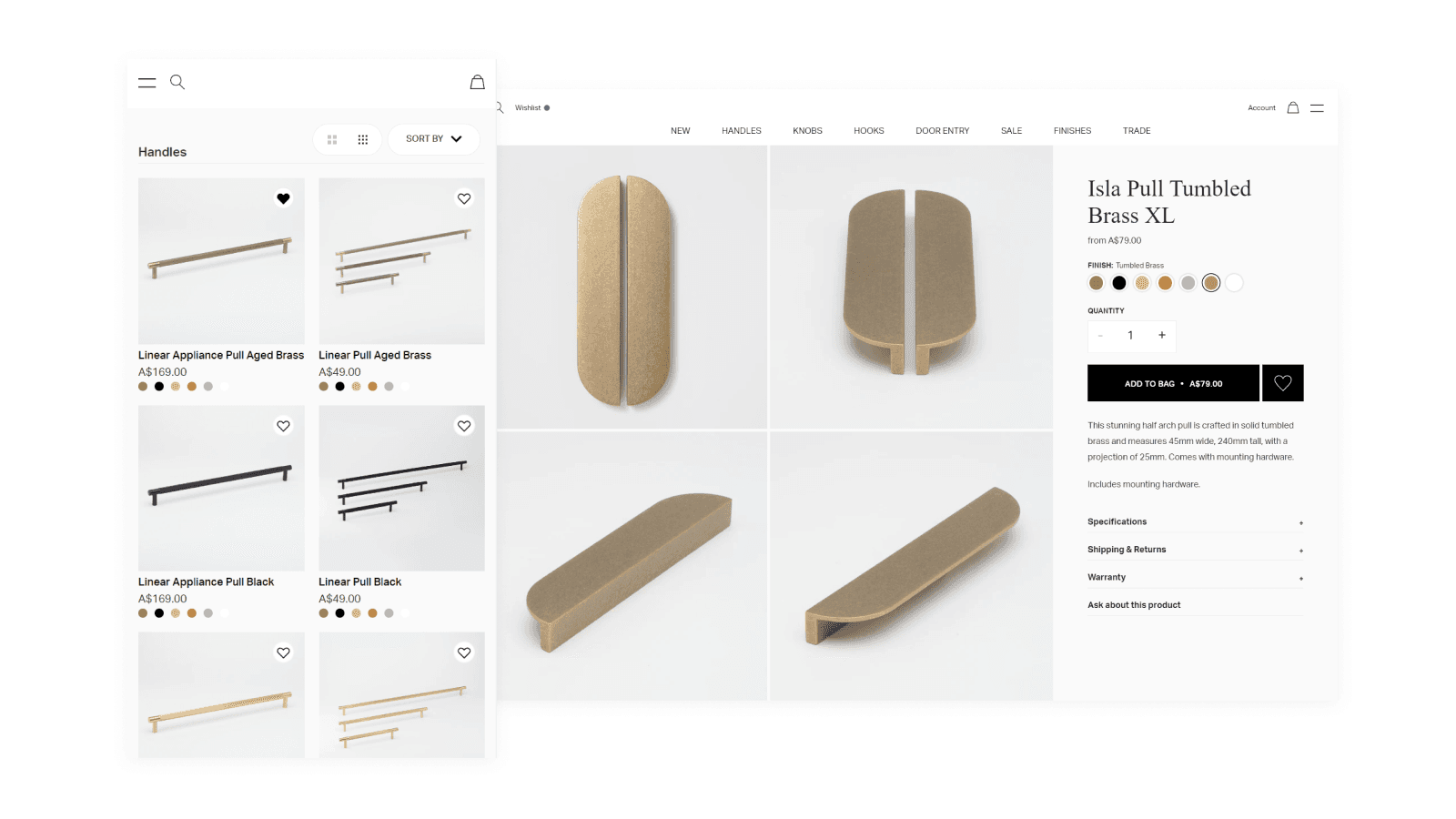The width and height of the screenshot is (1456, 819).
Task: Open the search icon next to Wishlist
Action: tap(498, 107)
